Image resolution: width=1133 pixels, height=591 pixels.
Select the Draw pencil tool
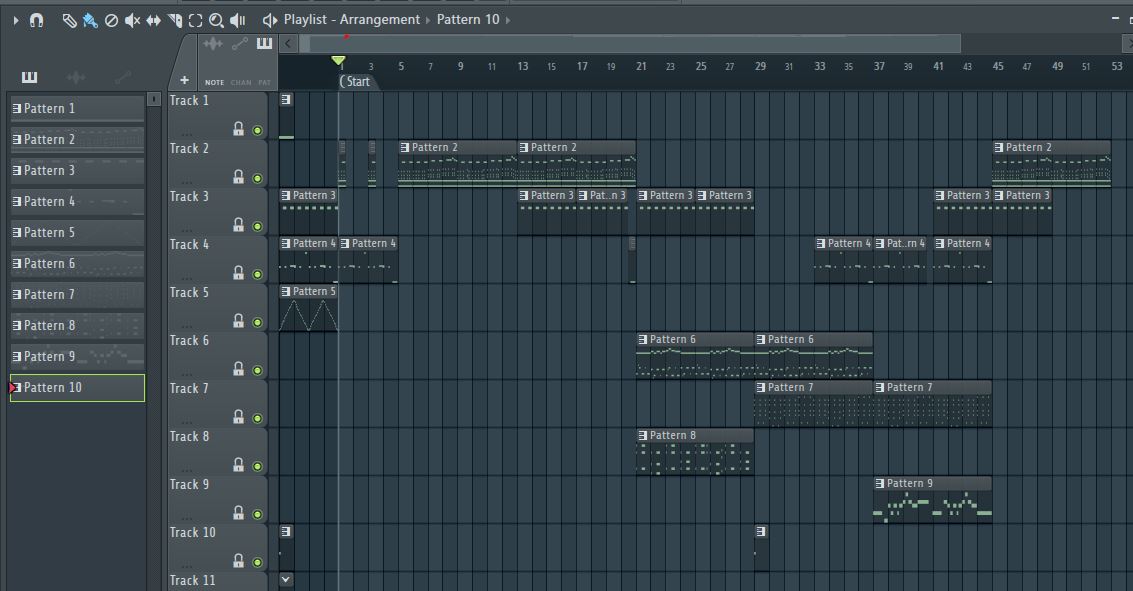(x=69, y=21)
